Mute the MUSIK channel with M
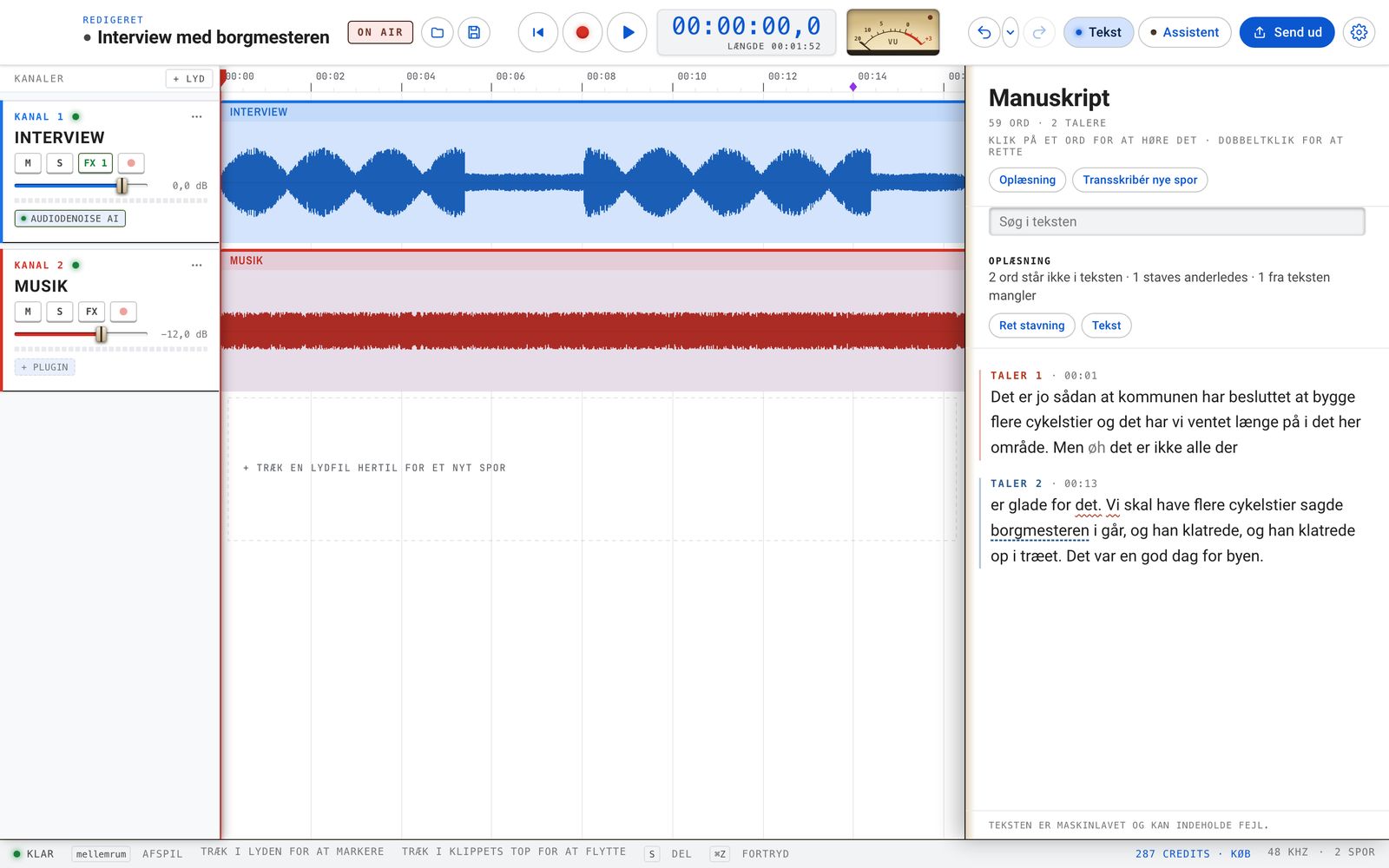This screenshot has width=1389, height=868. [x=28, y=312]
